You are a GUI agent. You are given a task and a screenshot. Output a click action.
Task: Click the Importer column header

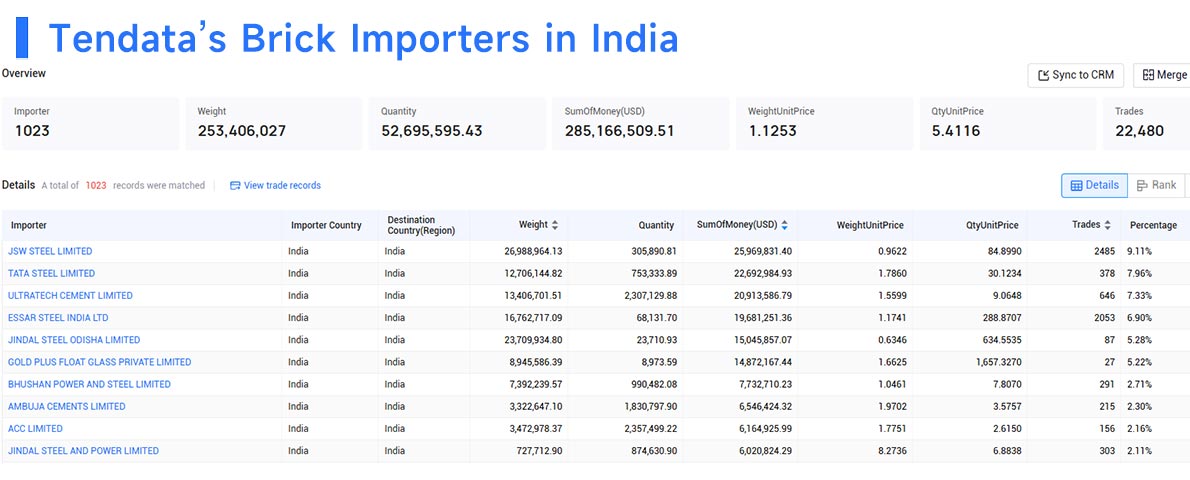pos(29,225)
